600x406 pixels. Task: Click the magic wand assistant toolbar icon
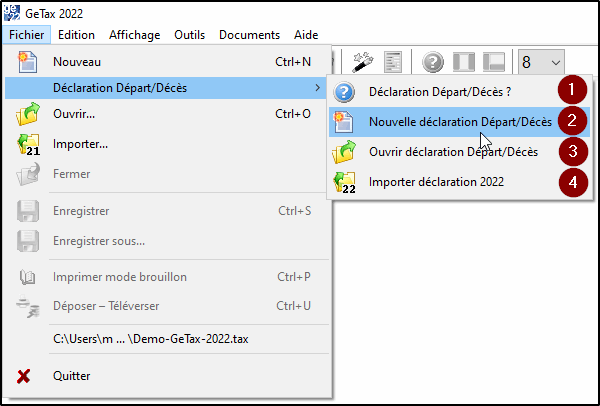(362, 62)
